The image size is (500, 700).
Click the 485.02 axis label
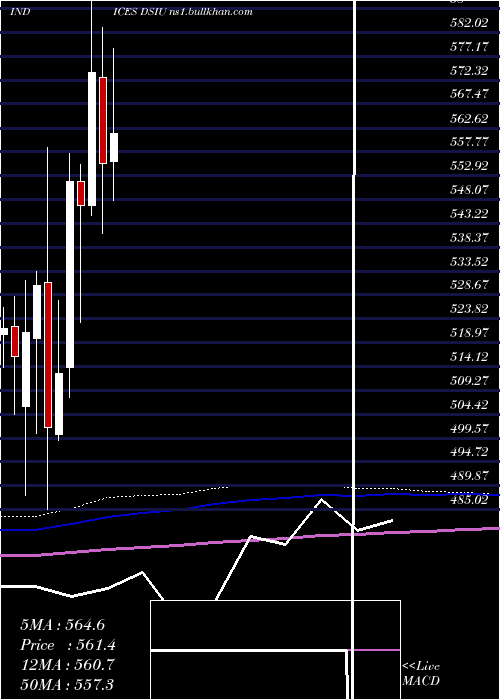468,500
